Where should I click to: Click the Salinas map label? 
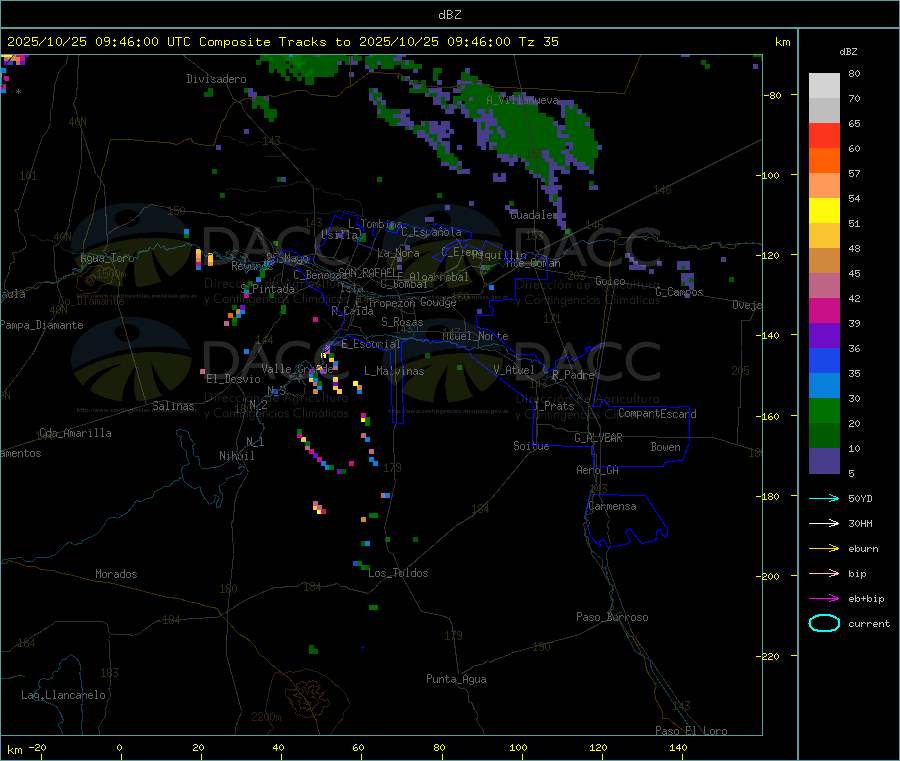click(173, 406)
